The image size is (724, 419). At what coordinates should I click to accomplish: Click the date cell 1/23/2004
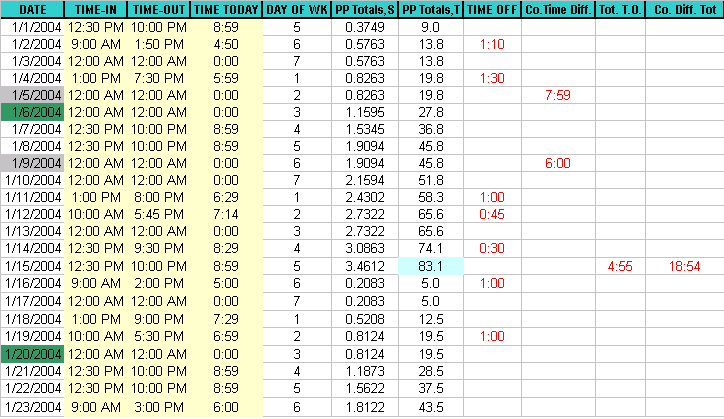click(32, 407)
